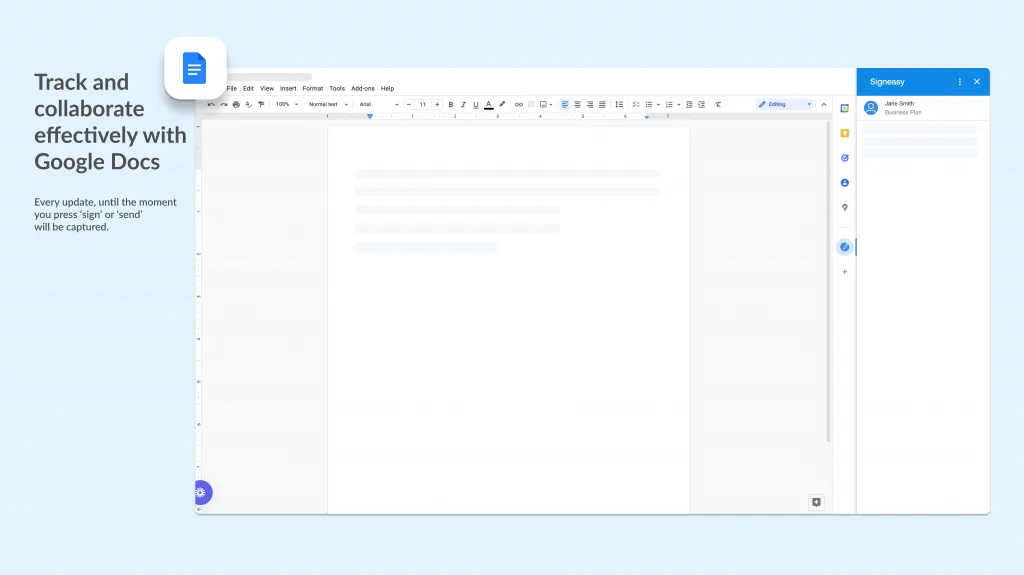Increase font size with plus button
Screen dimensions: 1024x575
[437, 105]
